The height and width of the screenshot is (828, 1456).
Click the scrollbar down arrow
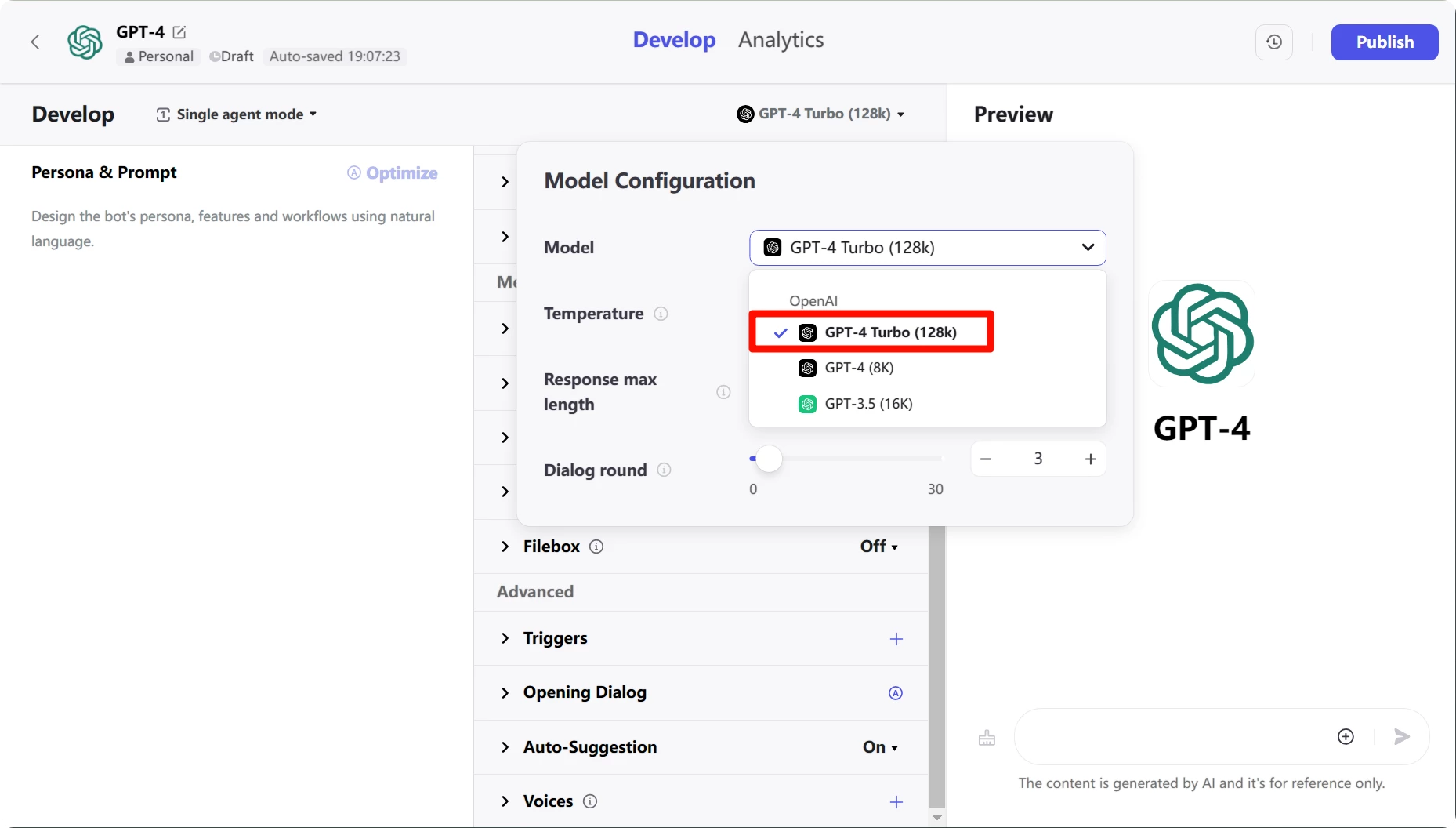pyautogui.click(x=936, y=818)
